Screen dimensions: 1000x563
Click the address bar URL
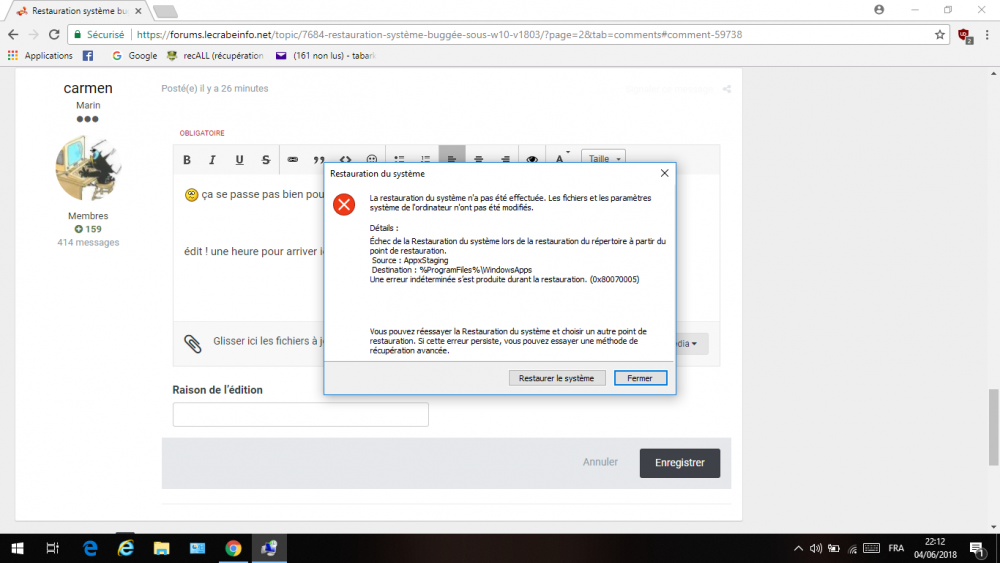439,34
